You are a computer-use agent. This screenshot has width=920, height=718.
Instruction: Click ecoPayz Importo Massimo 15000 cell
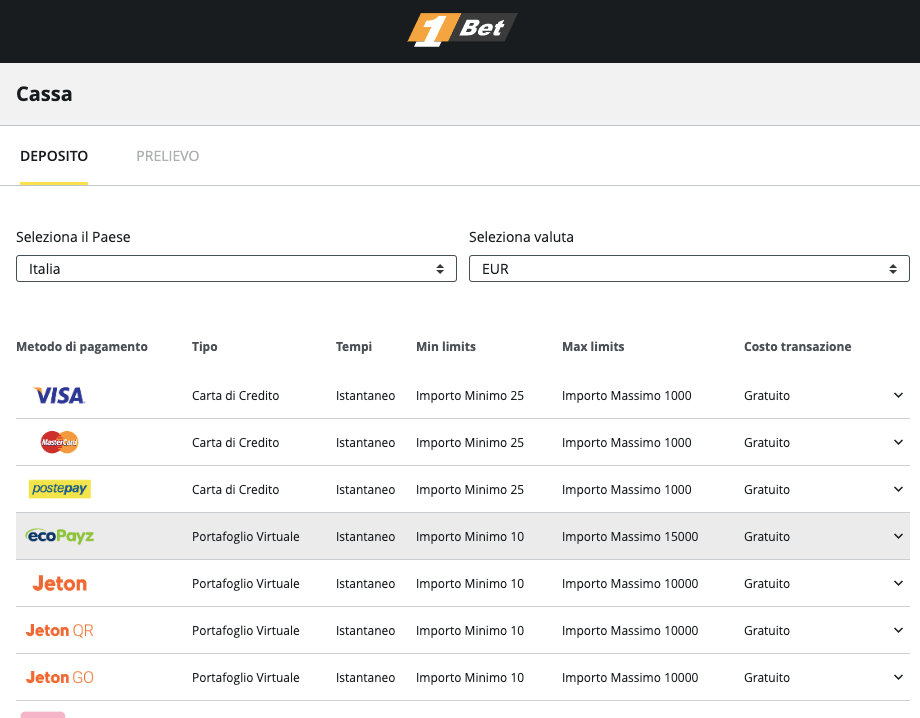[x=630, y=537]
